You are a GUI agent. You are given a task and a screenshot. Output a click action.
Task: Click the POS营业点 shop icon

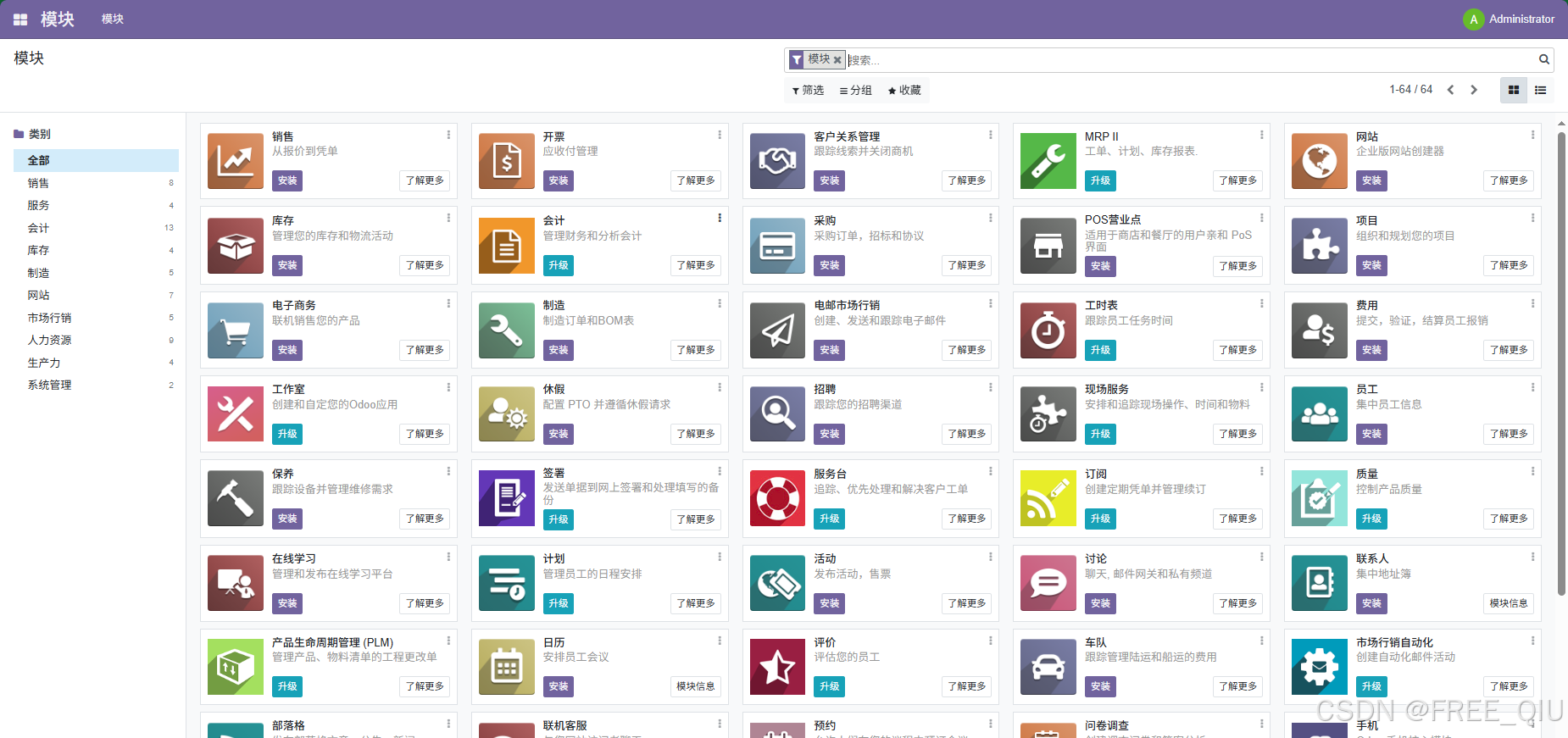pyautogui.click(x=1048, y=246)
